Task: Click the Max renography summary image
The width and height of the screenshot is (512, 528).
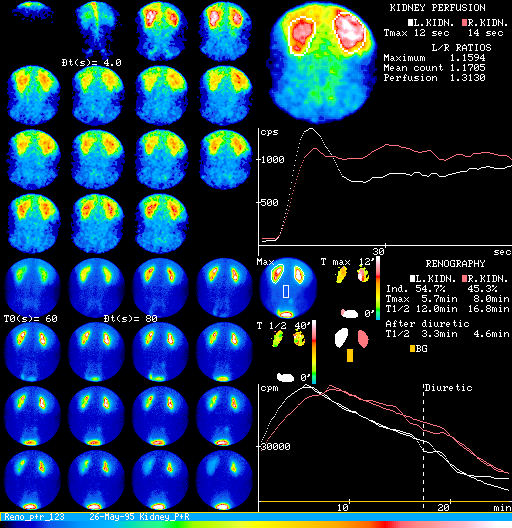Action: (x=288, y=288)
